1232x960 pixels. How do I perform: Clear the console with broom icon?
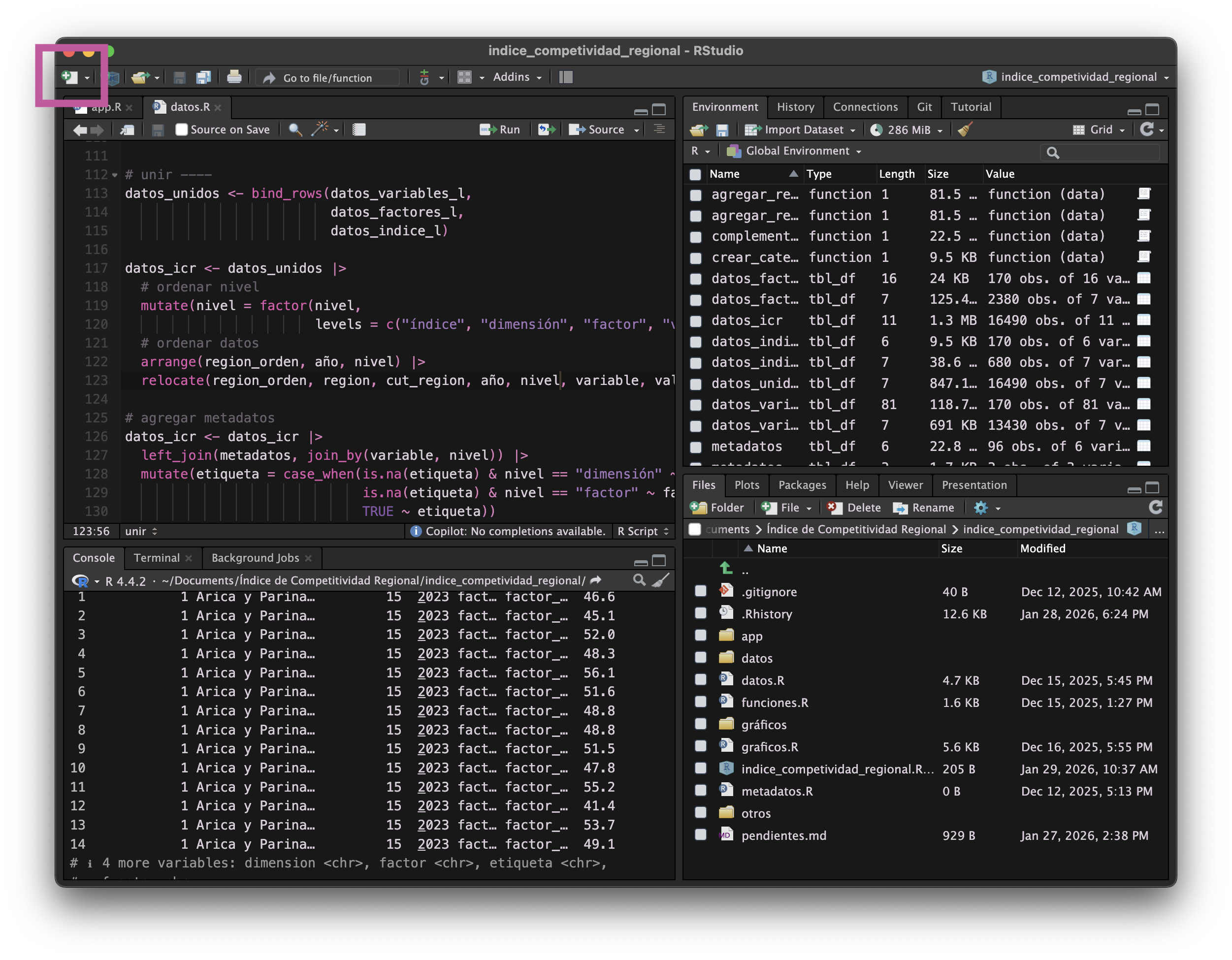tap(661, 580)
